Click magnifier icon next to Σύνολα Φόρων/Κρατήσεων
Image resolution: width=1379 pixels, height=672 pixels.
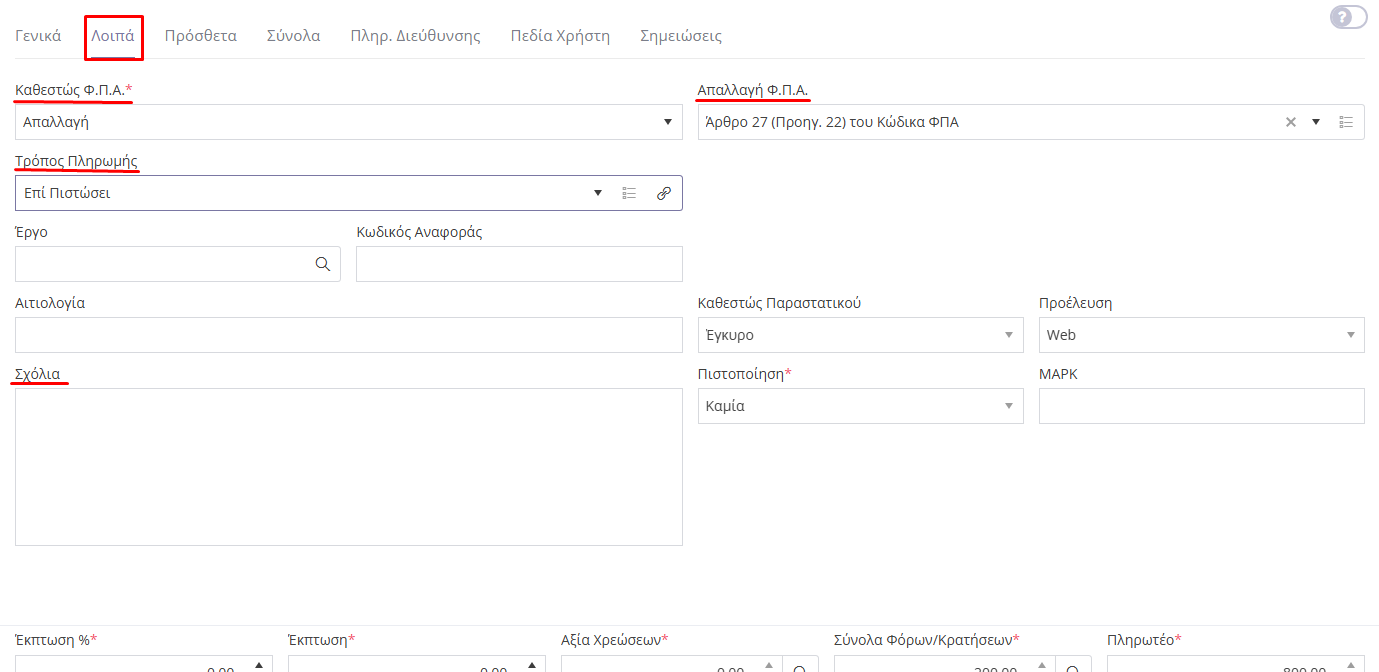click(x=1074, y=667)
